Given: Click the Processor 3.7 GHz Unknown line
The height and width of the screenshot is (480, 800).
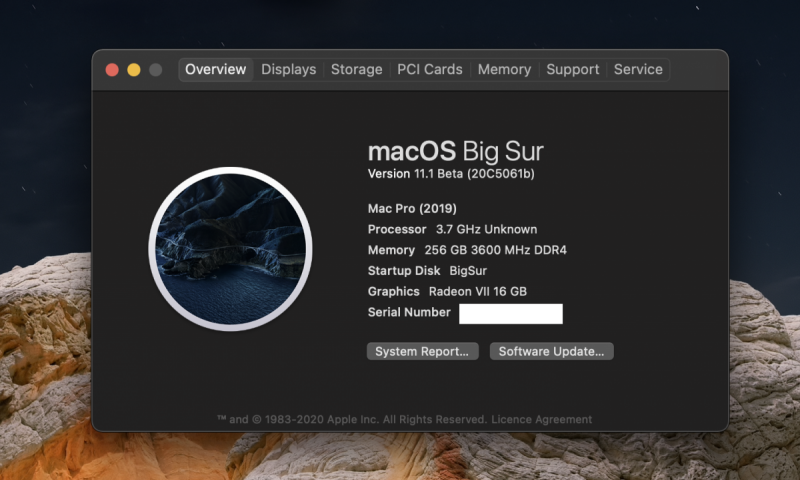Looking at the screenshot, I should click(452, 229).
